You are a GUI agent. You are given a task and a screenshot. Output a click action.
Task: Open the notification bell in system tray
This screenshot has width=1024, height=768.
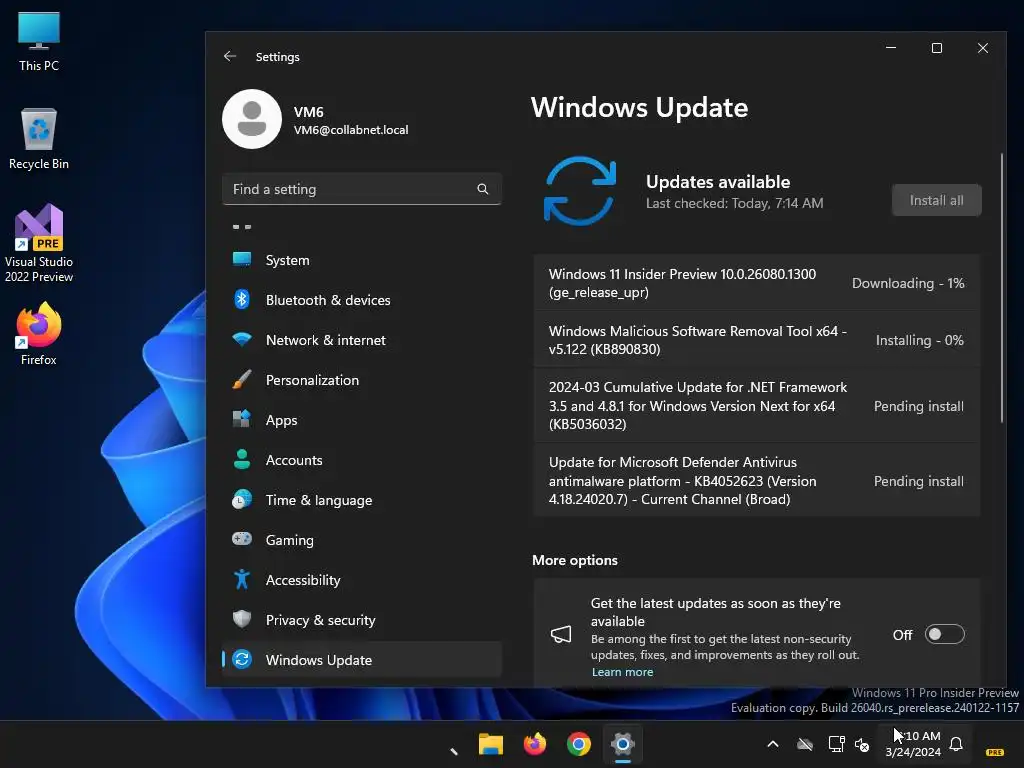[x=956, y=744]
